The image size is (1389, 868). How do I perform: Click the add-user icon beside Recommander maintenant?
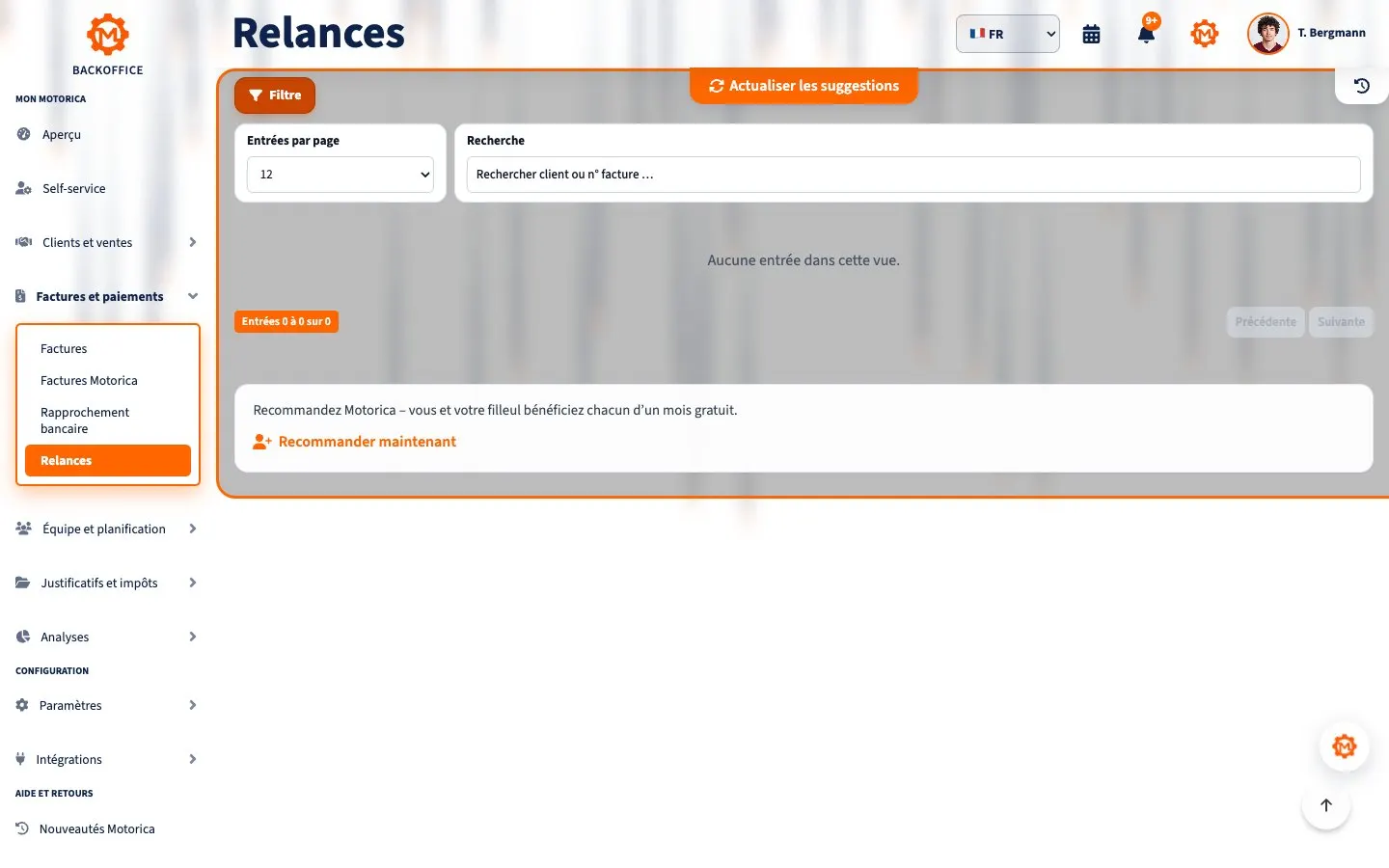point(261,442)
